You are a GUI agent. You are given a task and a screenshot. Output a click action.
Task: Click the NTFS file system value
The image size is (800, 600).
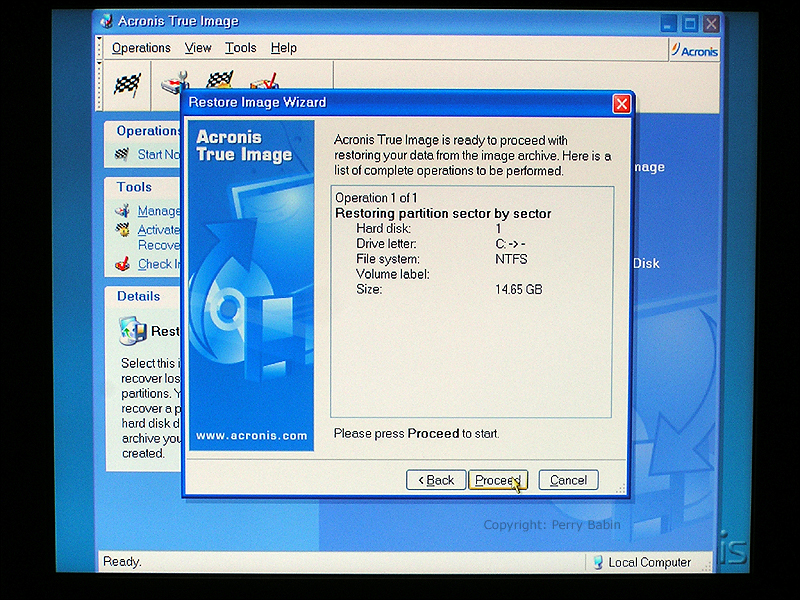pyautogui.click(x=511, y=259)
